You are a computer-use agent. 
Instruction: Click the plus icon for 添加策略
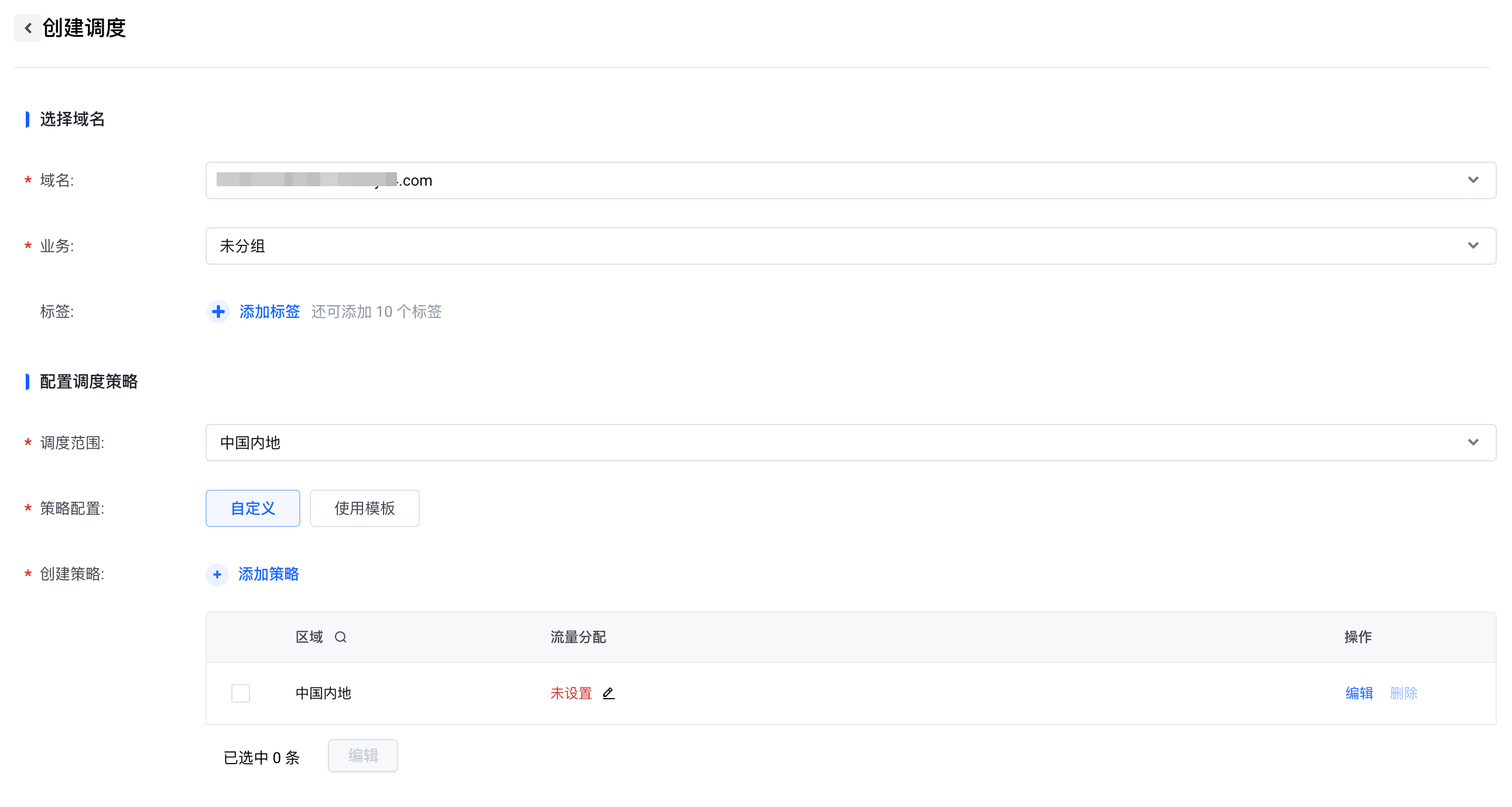pos(217,574)
